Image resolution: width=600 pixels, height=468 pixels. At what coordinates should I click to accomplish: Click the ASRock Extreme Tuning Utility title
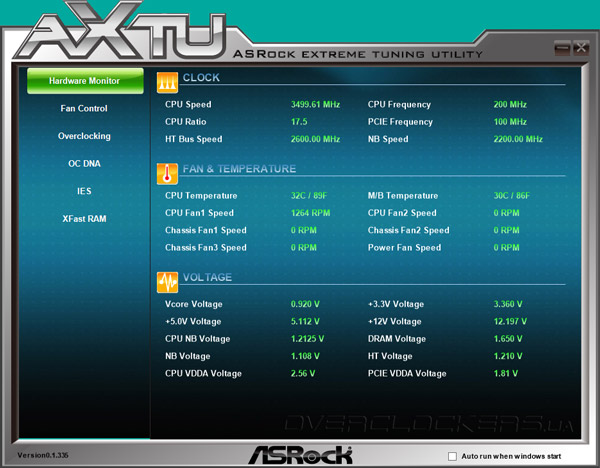click(358, 54)
